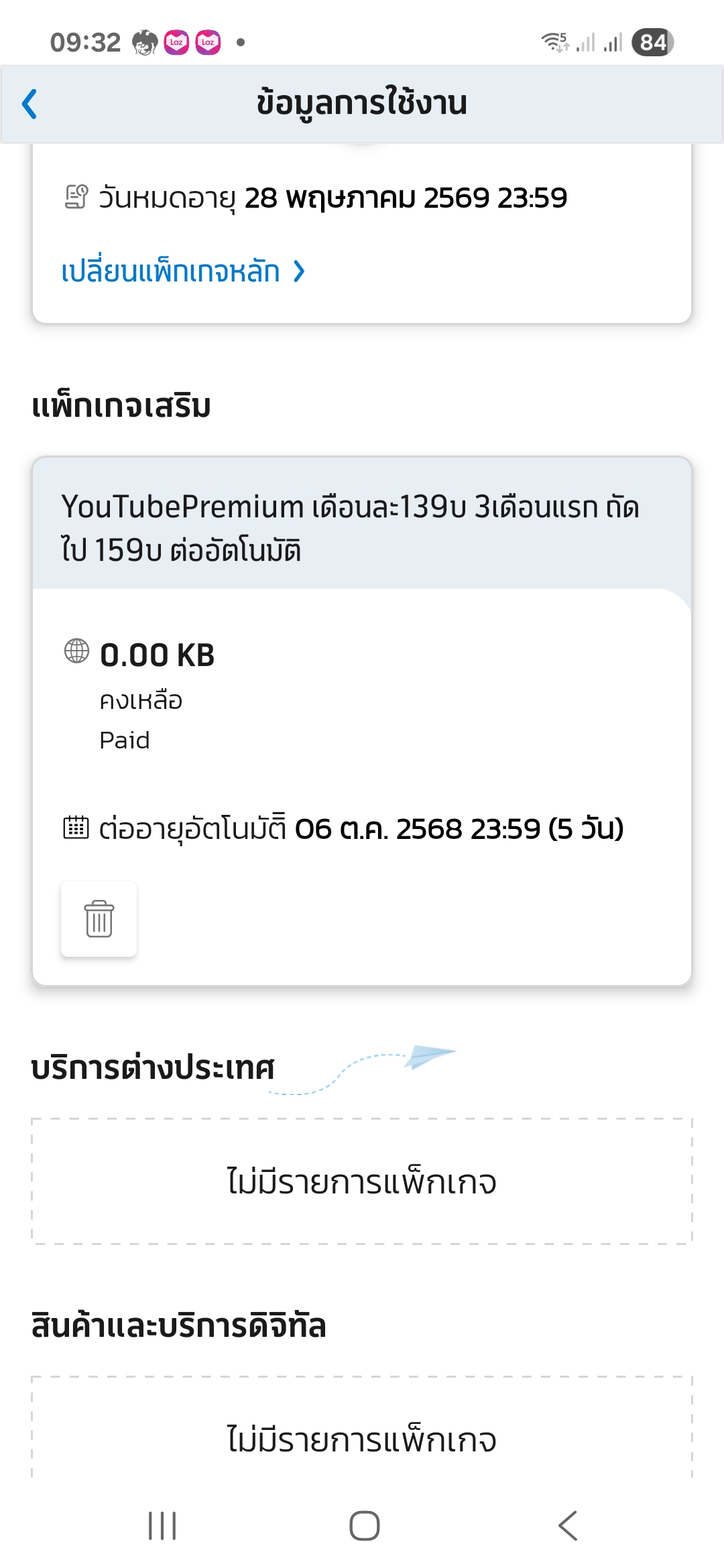This screenshot has height=1568, width=724.
Task: Tap the globe data icon
Action: click(x=76, y=651)
